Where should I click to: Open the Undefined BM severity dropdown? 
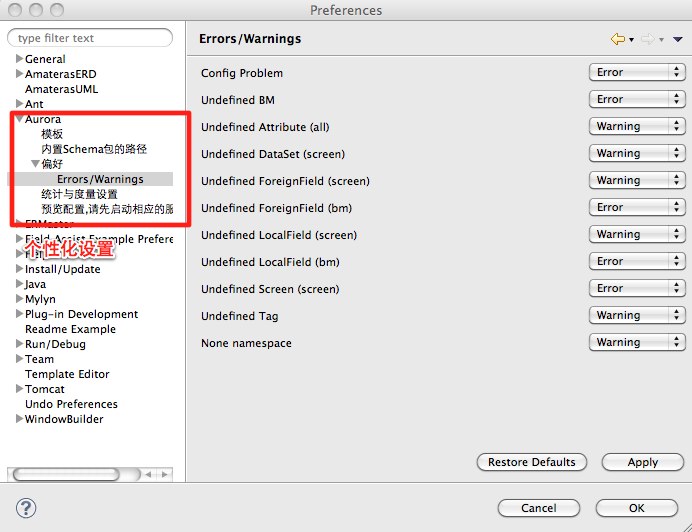pos(636,100)
